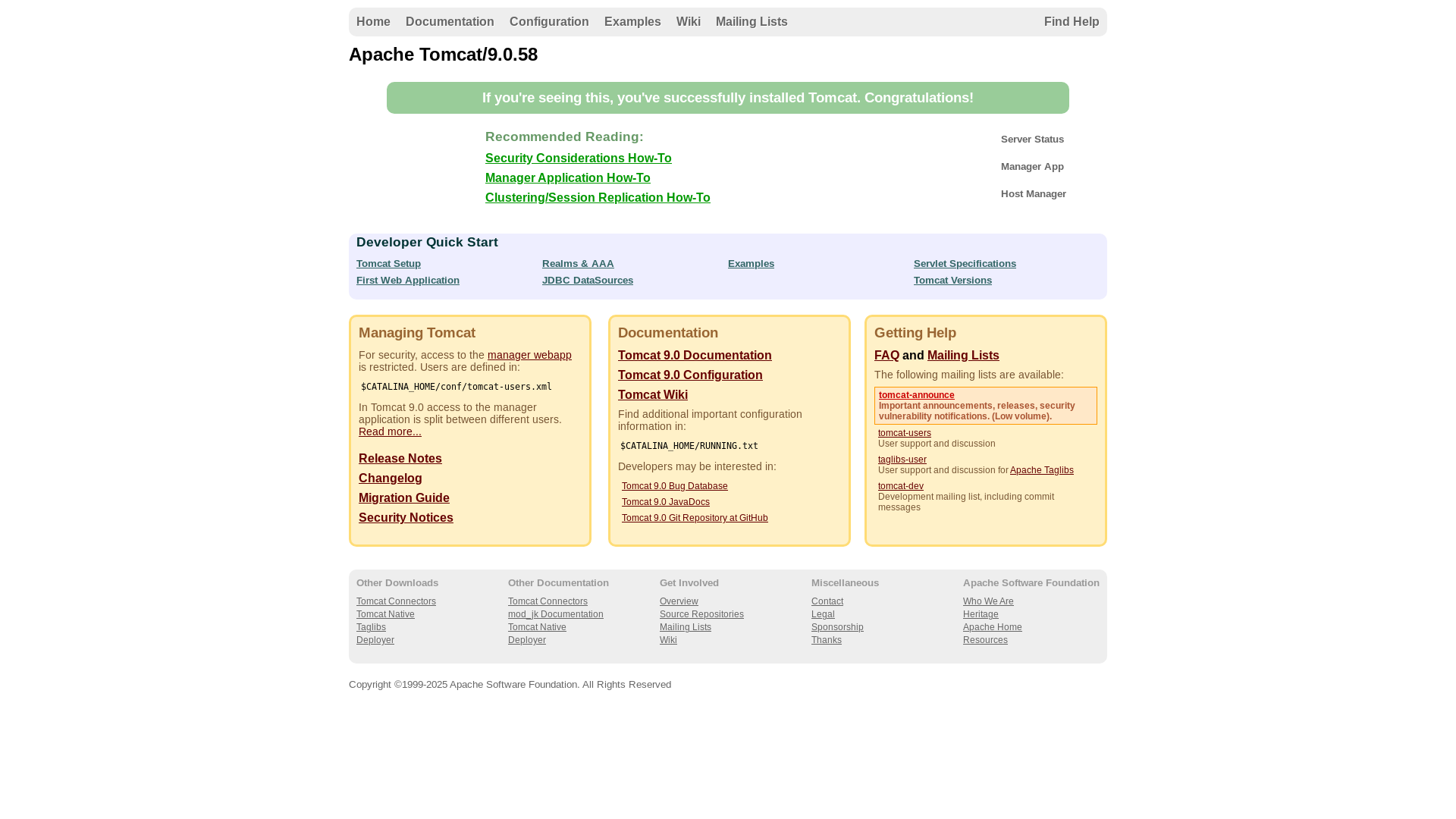Open the Documentation nav item
This screenshot has height=819, width=1456.
(x=450, y=22)
